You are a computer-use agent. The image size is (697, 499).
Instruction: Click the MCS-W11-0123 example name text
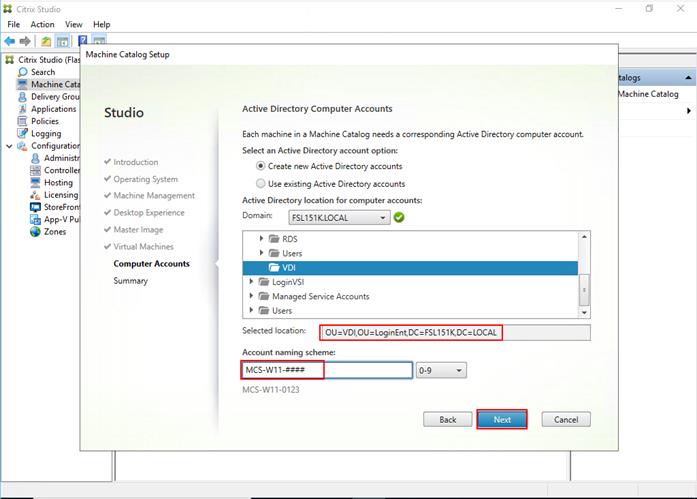[271, 390]
